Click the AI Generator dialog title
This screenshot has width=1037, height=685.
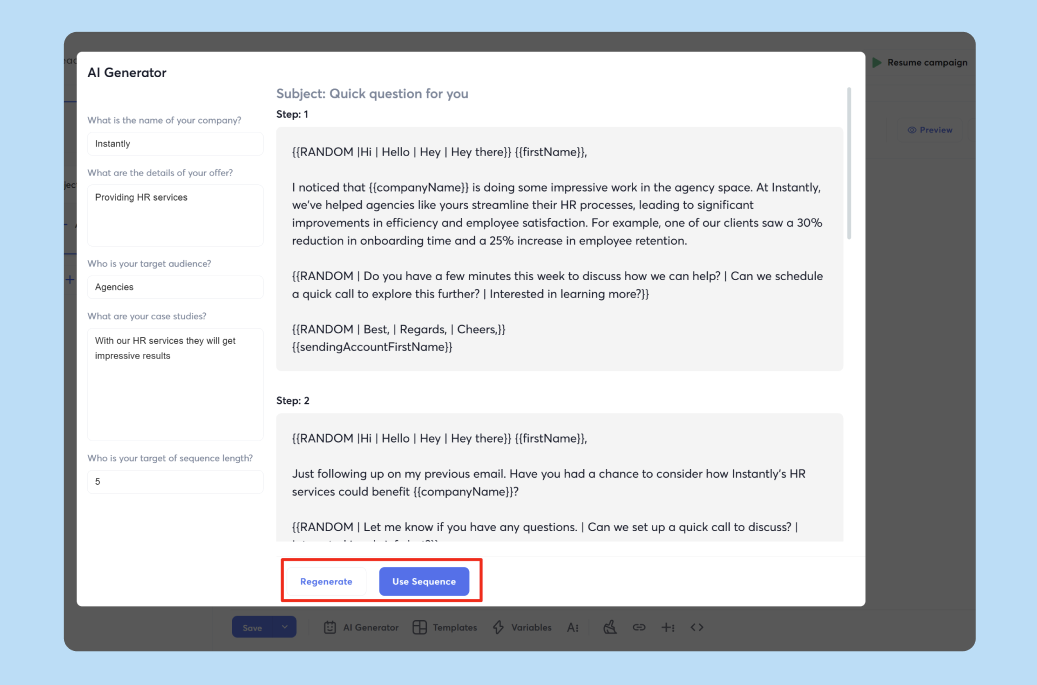pyautogui.click(x=127, y=73)
